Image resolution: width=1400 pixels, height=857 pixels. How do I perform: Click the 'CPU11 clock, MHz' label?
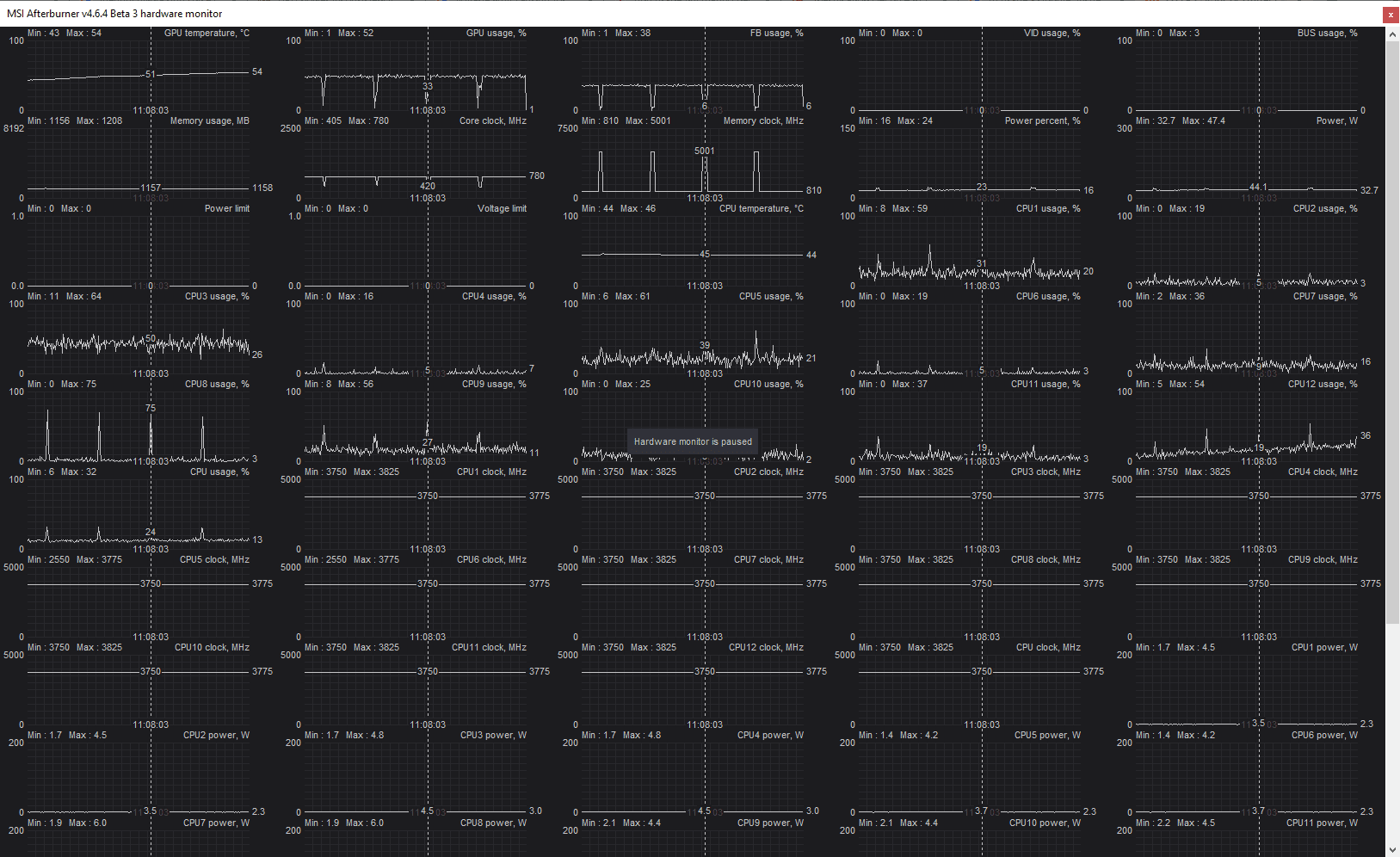[x=489, y=647]
